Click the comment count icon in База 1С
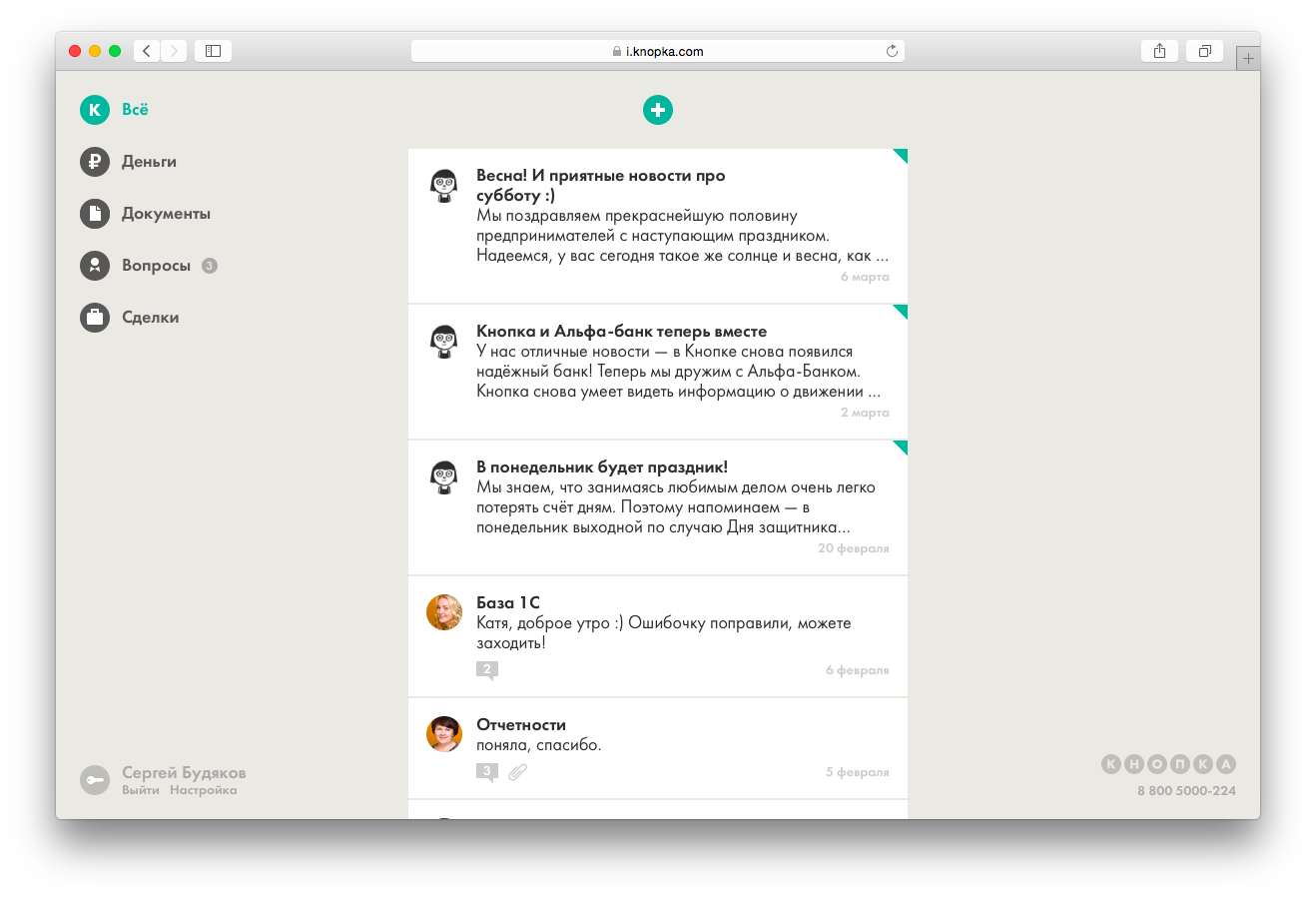The image size is (1316, 899). click(487, 670)
